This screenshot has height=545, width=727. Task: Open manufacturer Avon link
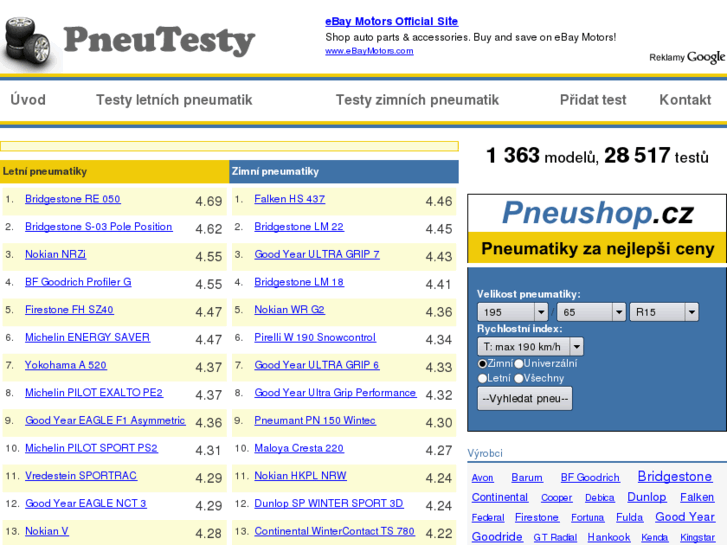coord(482,478)
